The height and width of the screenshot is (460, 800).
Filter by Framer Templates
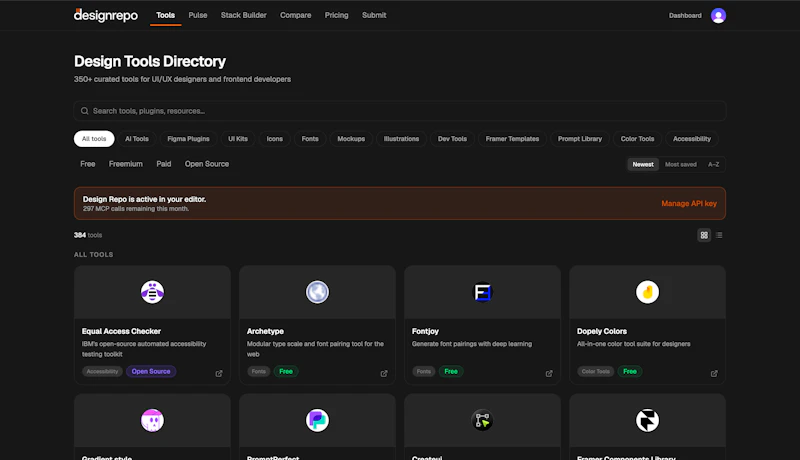click(512, 139)
